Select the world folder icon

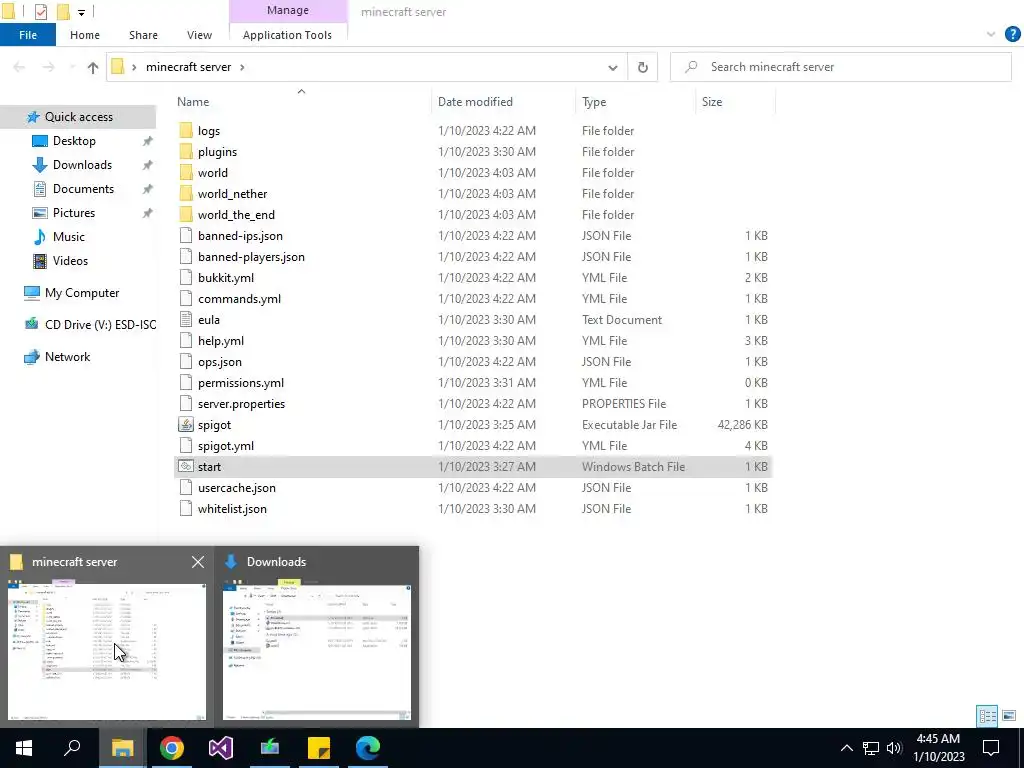[186, 172]
